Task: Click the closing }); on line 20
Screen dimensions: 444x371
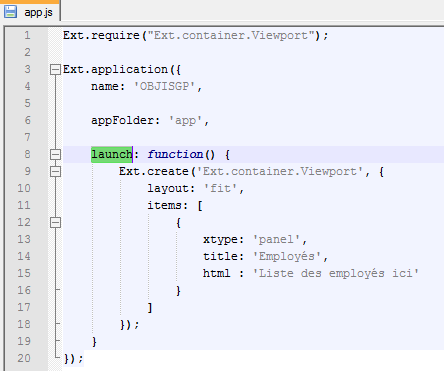Action: tap(73, 359)
